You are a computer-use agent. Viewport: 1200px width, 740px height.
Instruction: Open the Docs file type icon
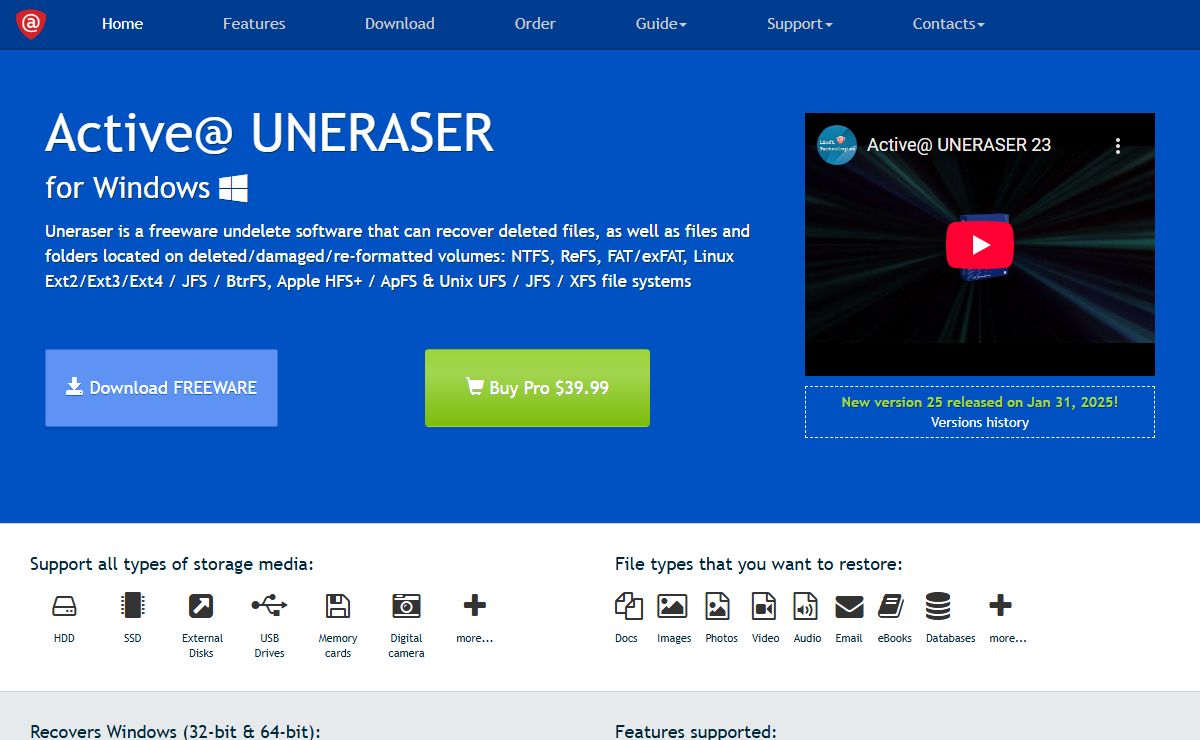tap(628, 606)
